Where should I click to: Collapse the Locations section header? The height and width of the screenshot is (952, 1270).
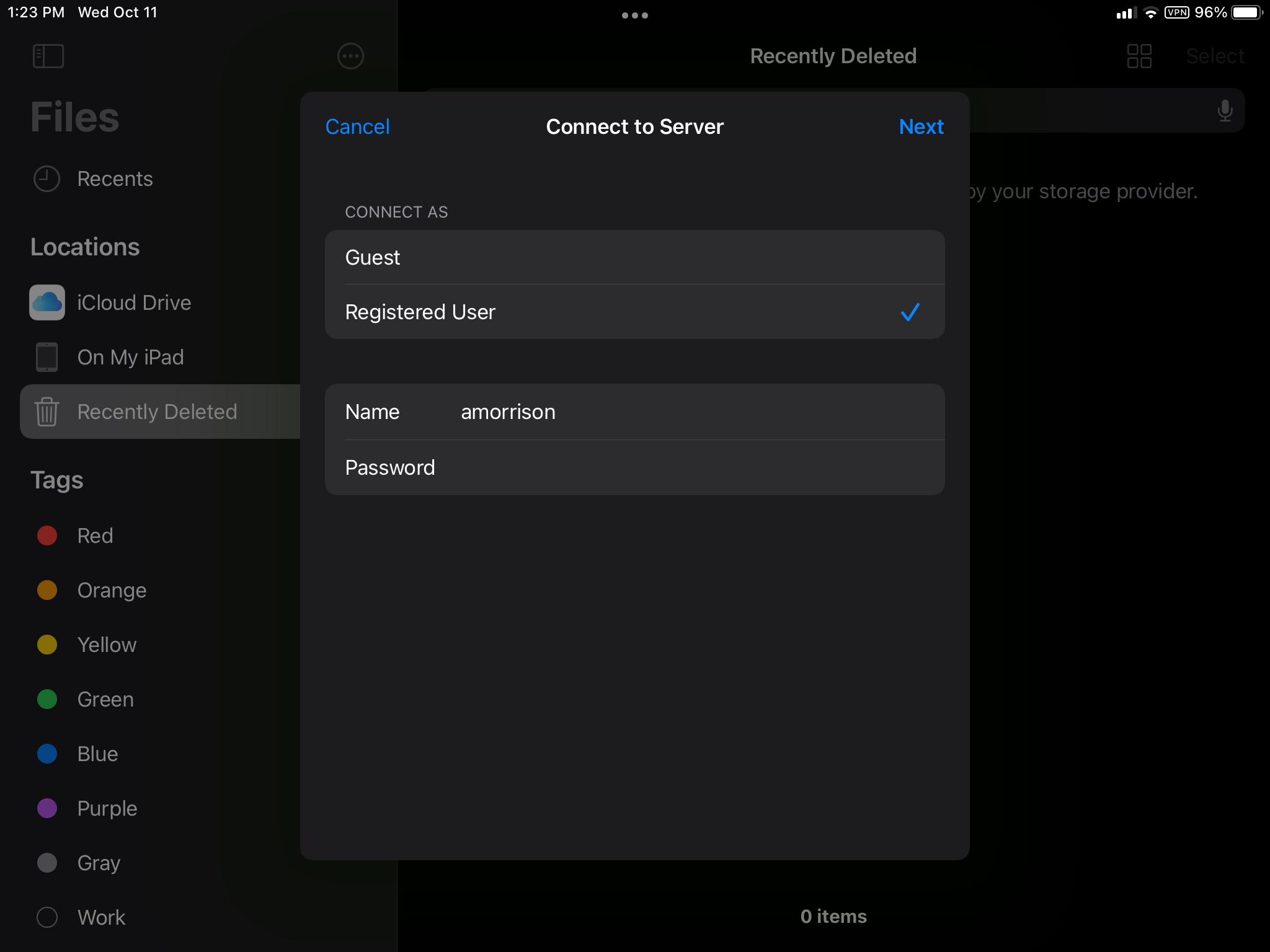click(85, 247)
